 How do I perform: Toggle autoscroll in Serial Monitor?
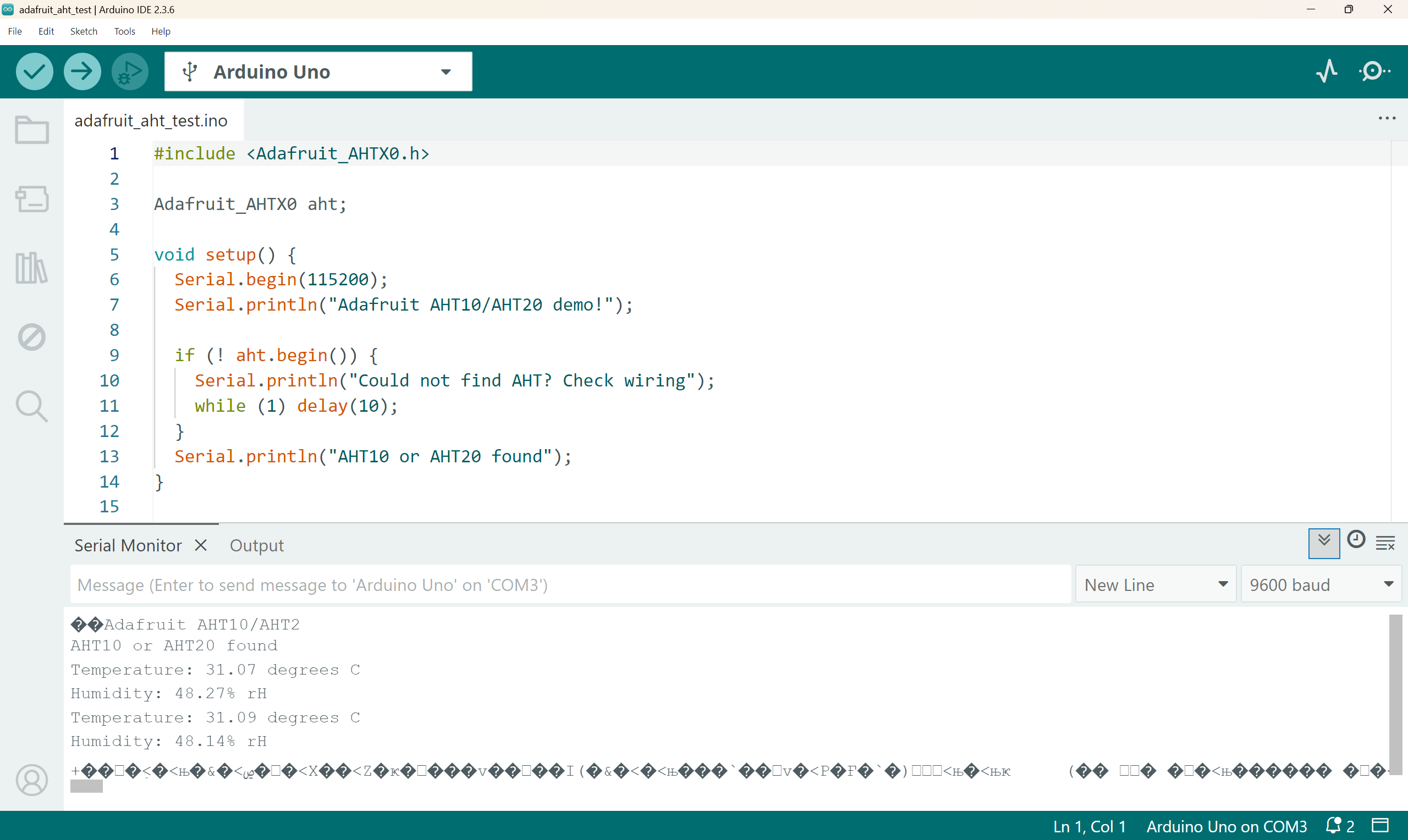[1323, 542]
